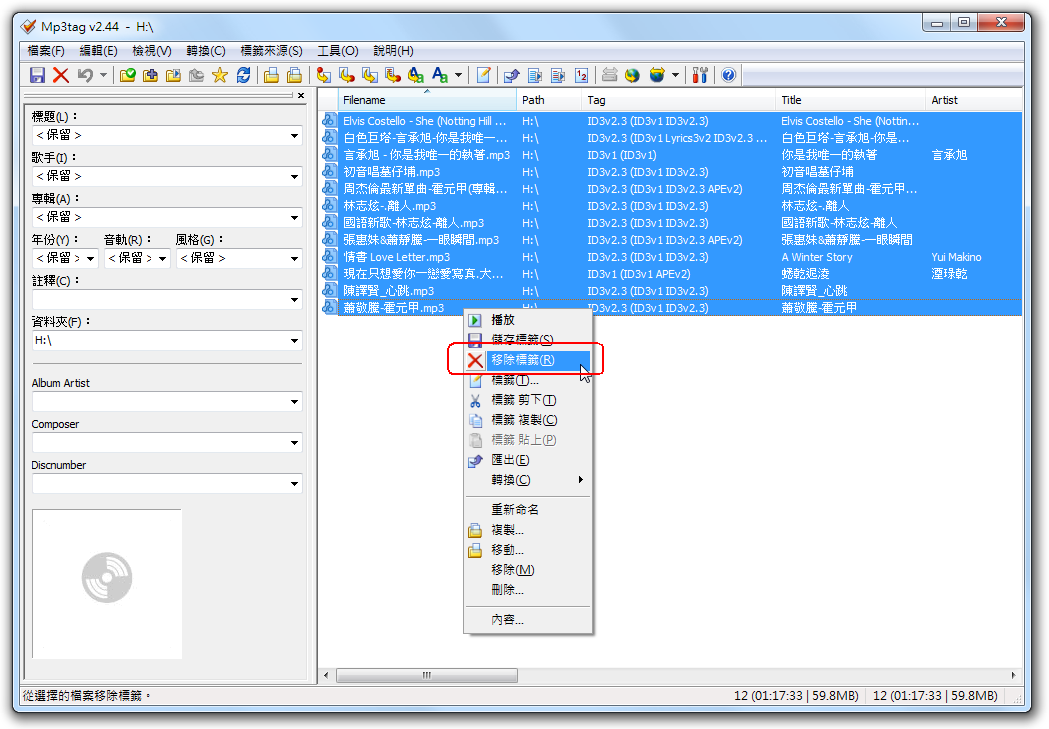Click the Tag - Filename converter toolbar icon
Screen dimensions: 1049x729
[x=324, y=75]
